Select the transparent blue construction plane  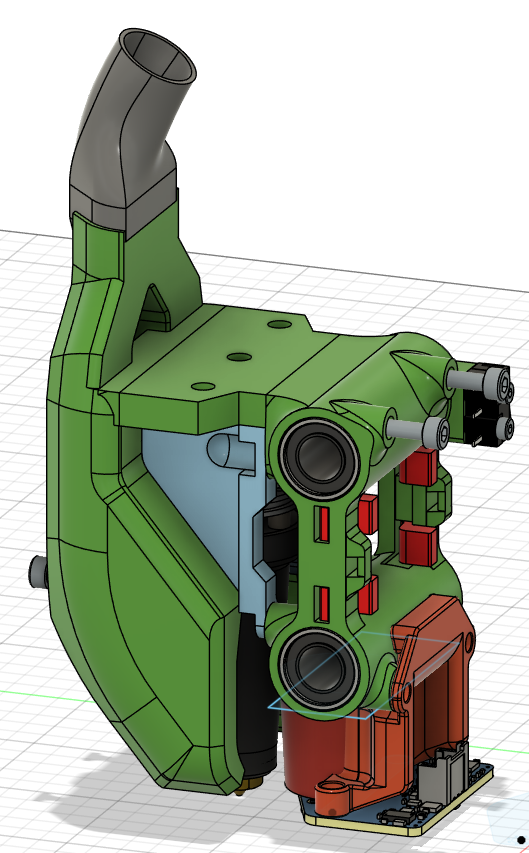tap(364, 675)
